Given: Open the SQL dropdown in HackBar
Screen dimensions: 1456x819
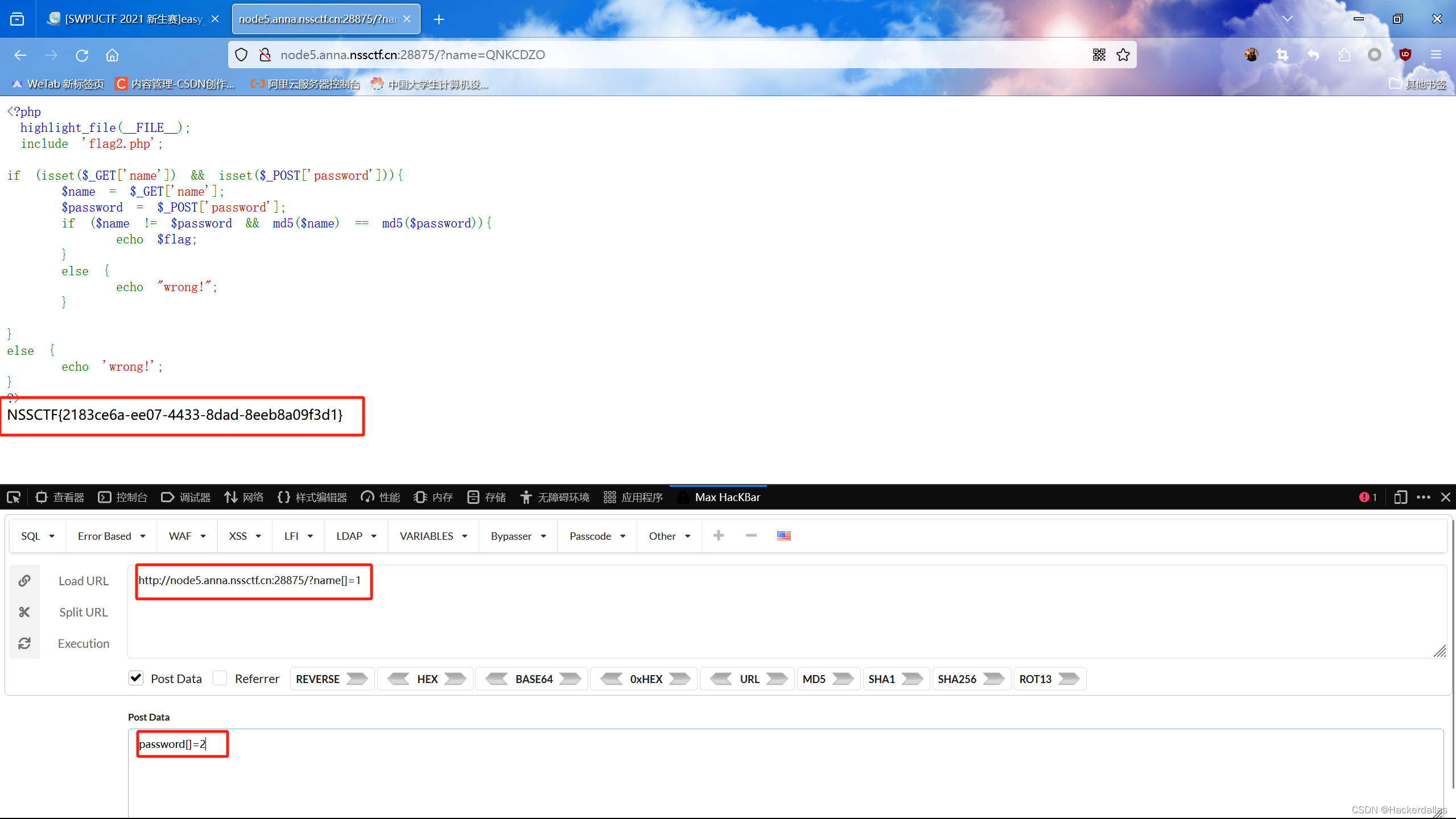Looking at the screenshot, I should click(37, 535).
